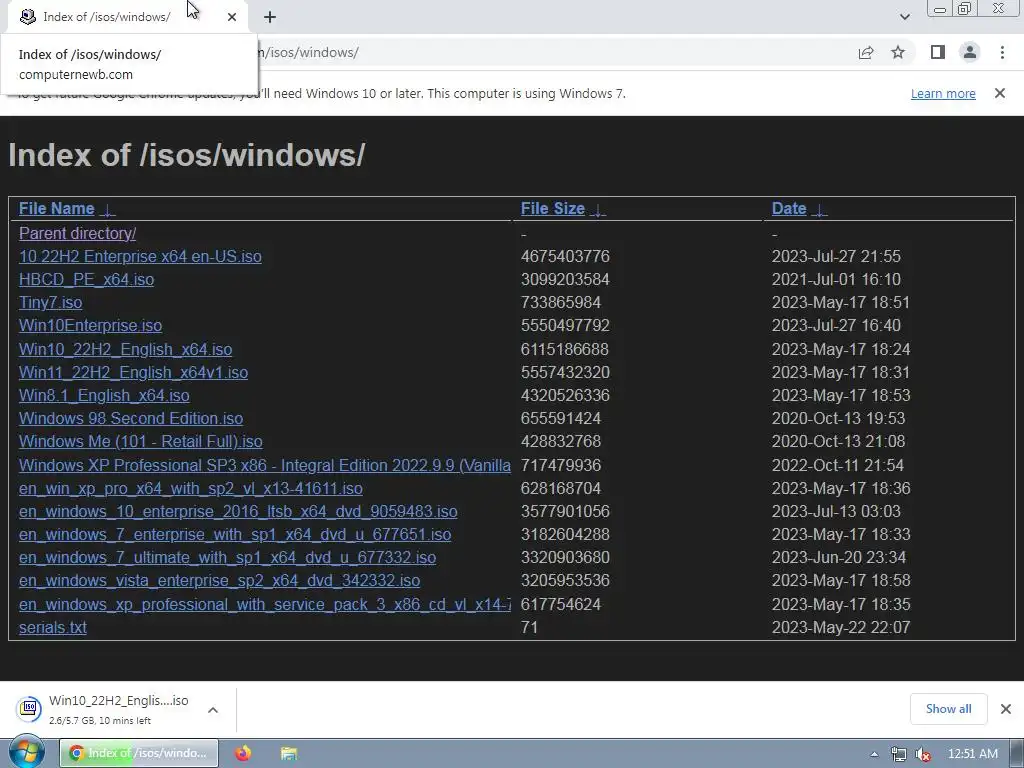Image resolution: width=1024 pixels, height=768 pixels.
Task: Click file size 733865984
Action: click(560, 302)
